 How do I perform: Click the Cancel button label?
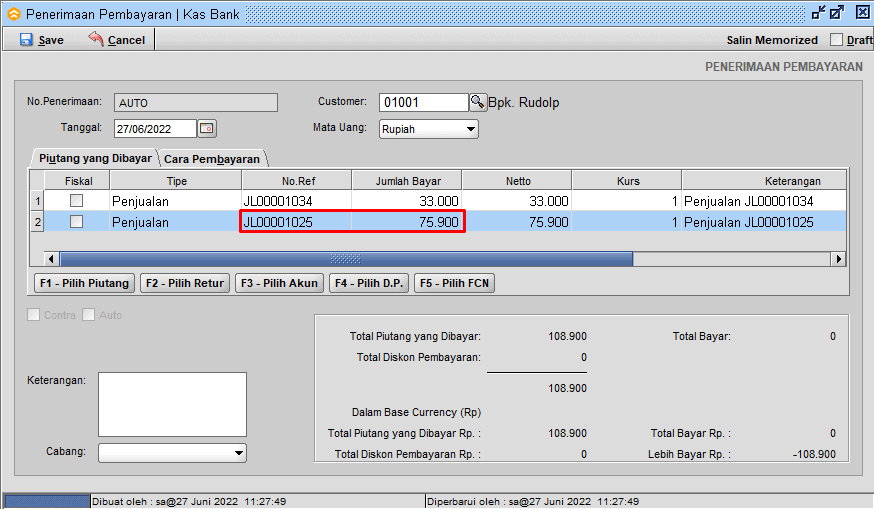coord(126,40)
